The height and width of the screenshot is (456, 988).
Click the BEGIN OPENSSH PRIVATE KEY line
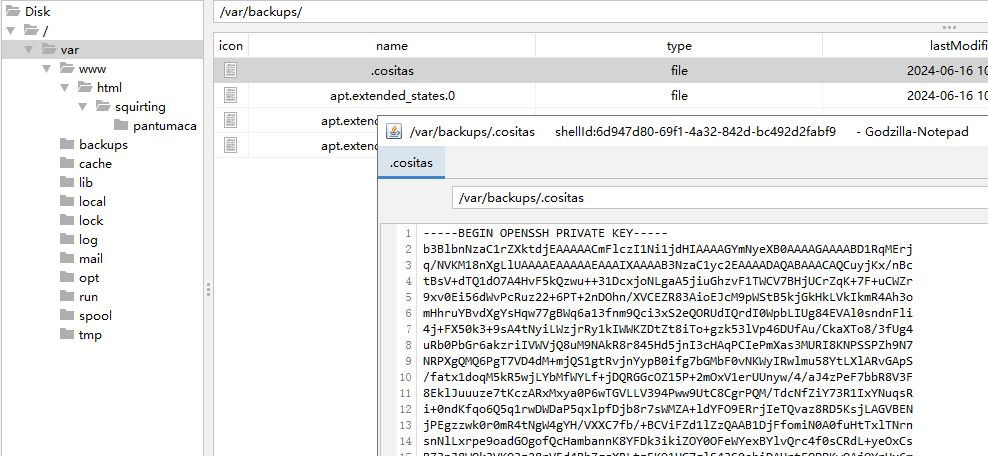546,233
